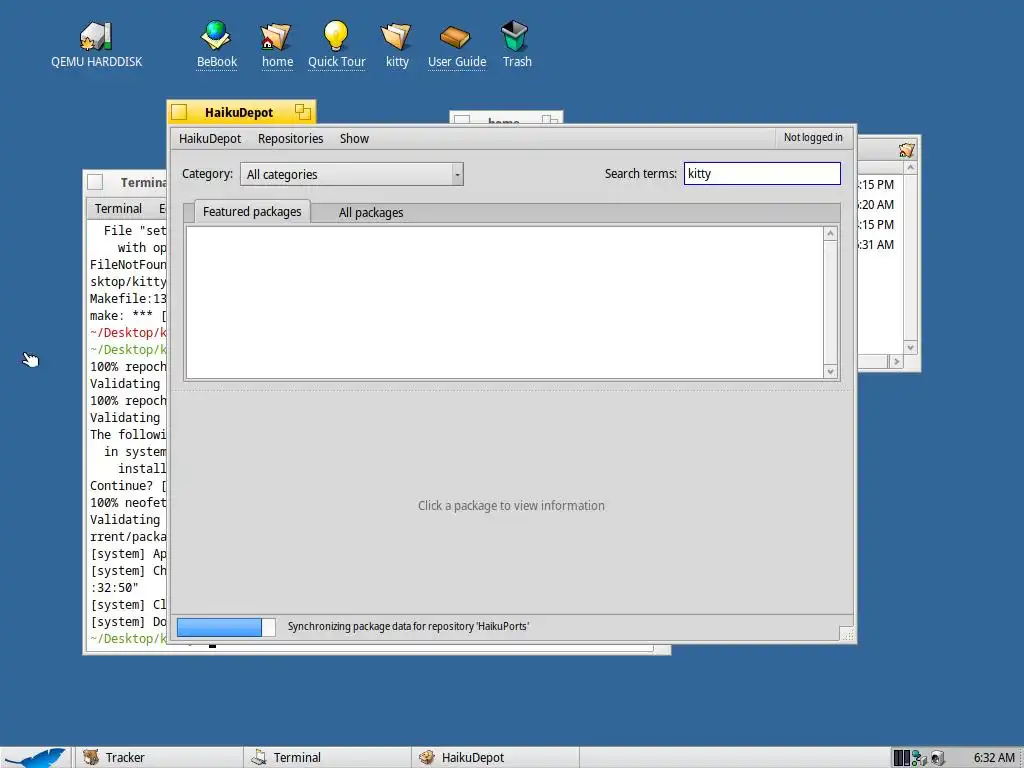The width and height of the screenshot is (1024, 768).
Task: Click the 'Click a package to view information' text
Action: tap(511, 505)
